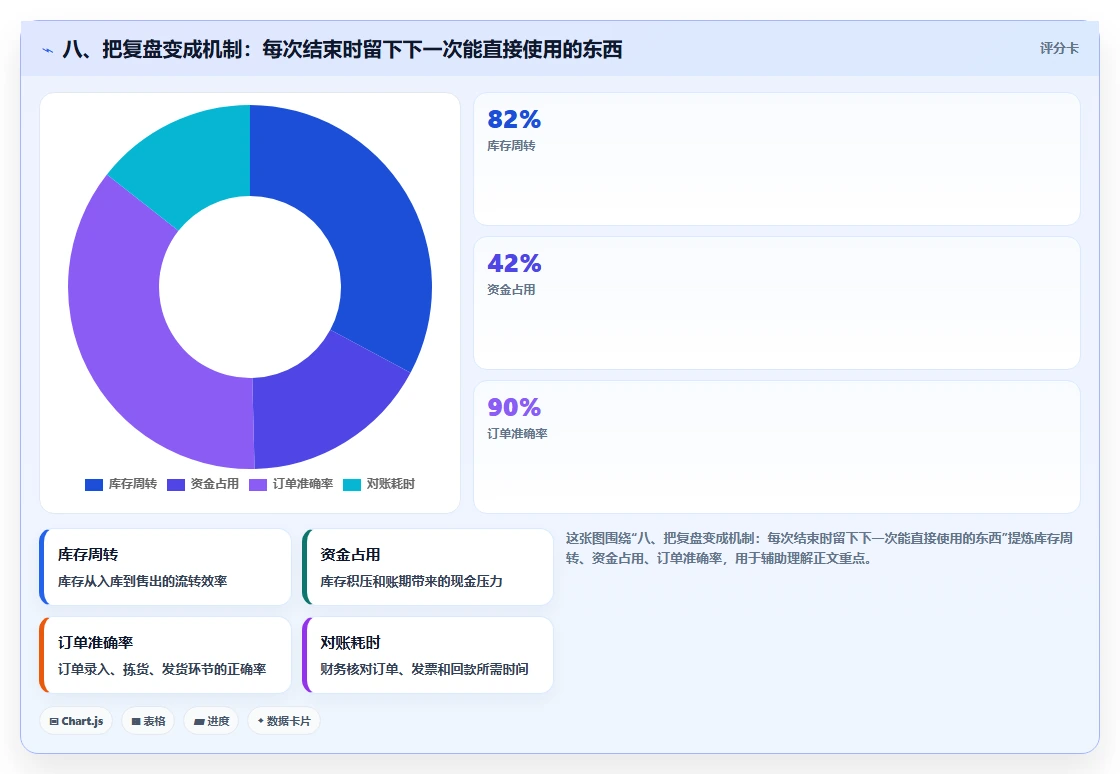Select the 82% 库存周转 stat card

[x=776, y=159]
